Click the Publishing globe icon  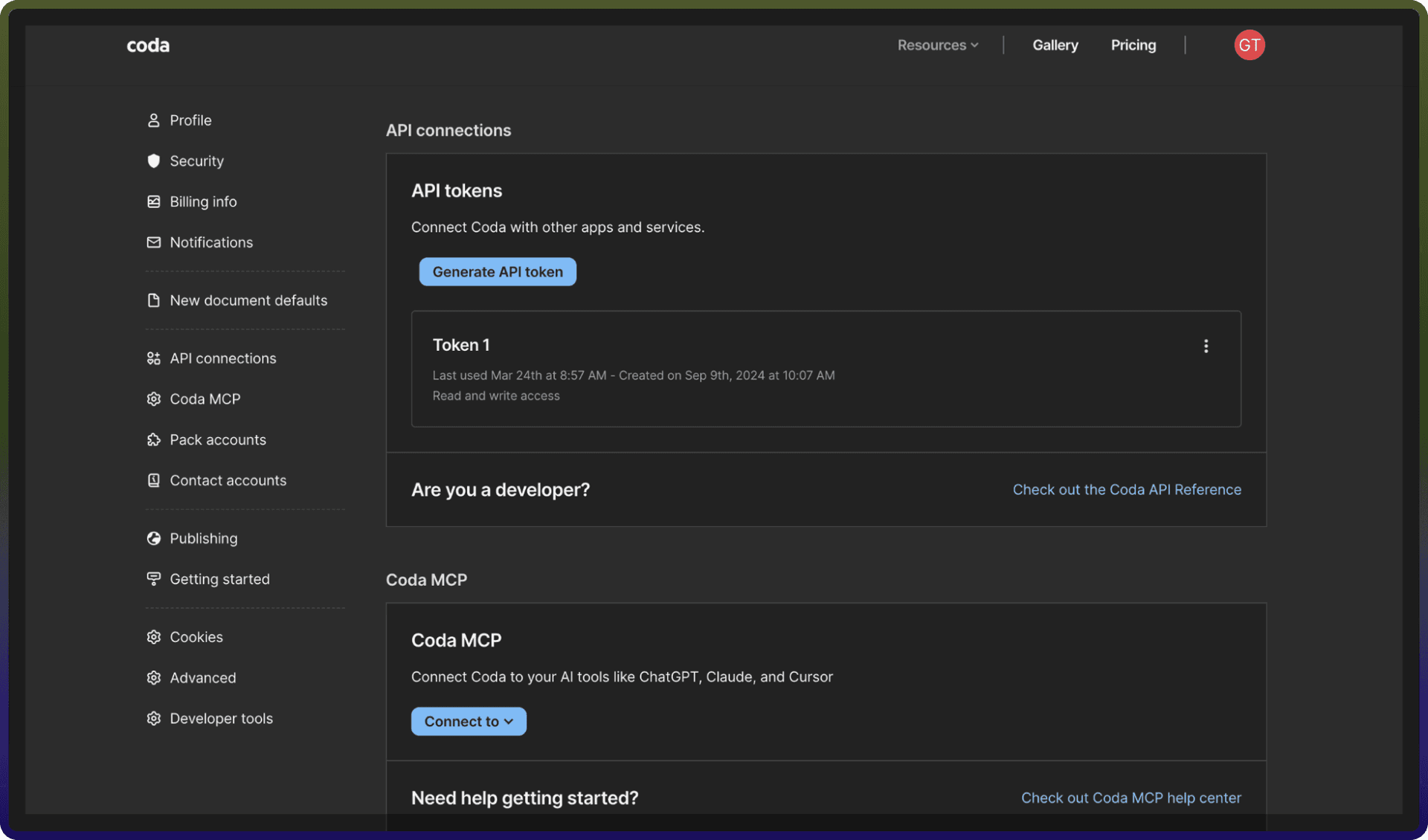pyautogui.click(x=153, y=538)
